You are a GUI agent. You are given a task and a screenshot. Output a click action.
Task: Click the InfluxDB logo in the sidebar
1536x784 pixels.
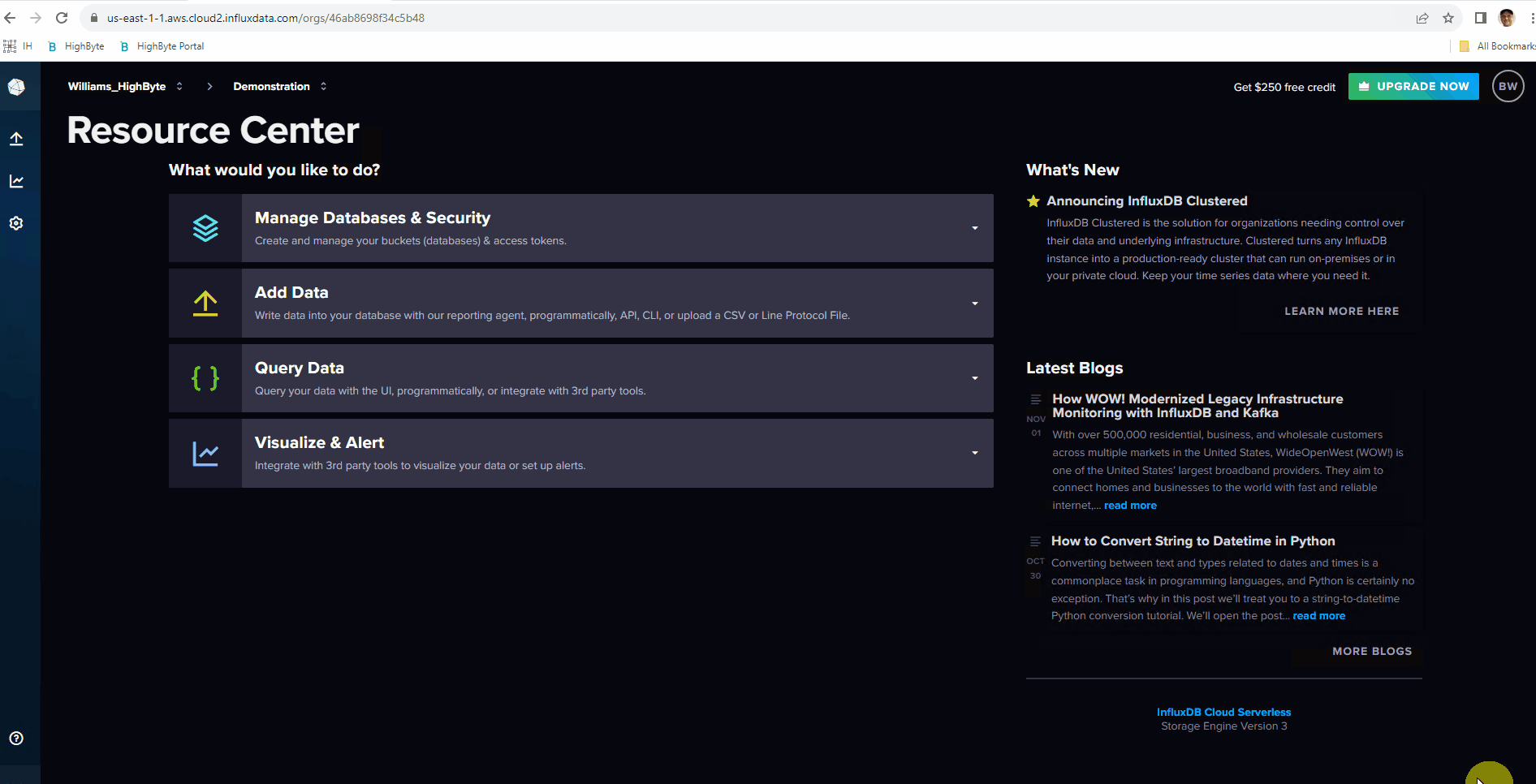coord(17,86)
